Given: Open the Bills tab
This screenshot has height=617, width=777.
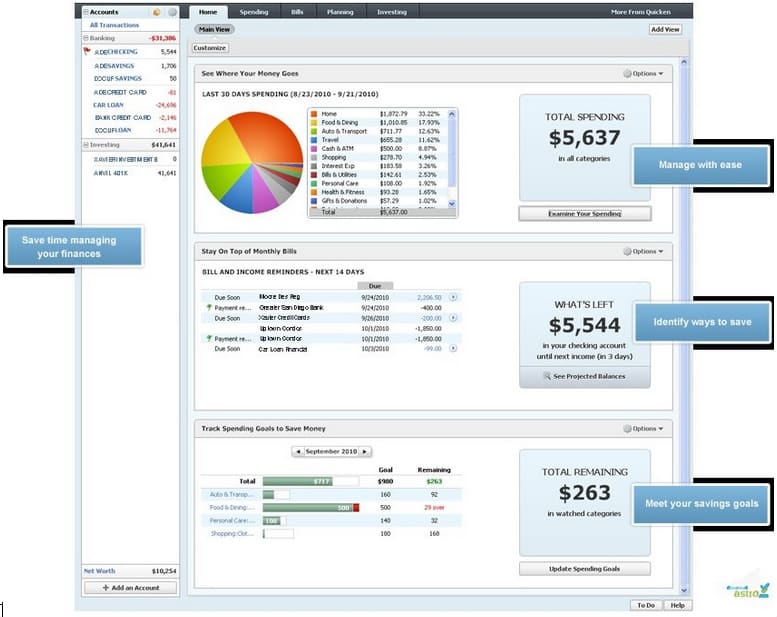Looking at the screenshot, I should (297, 12).
